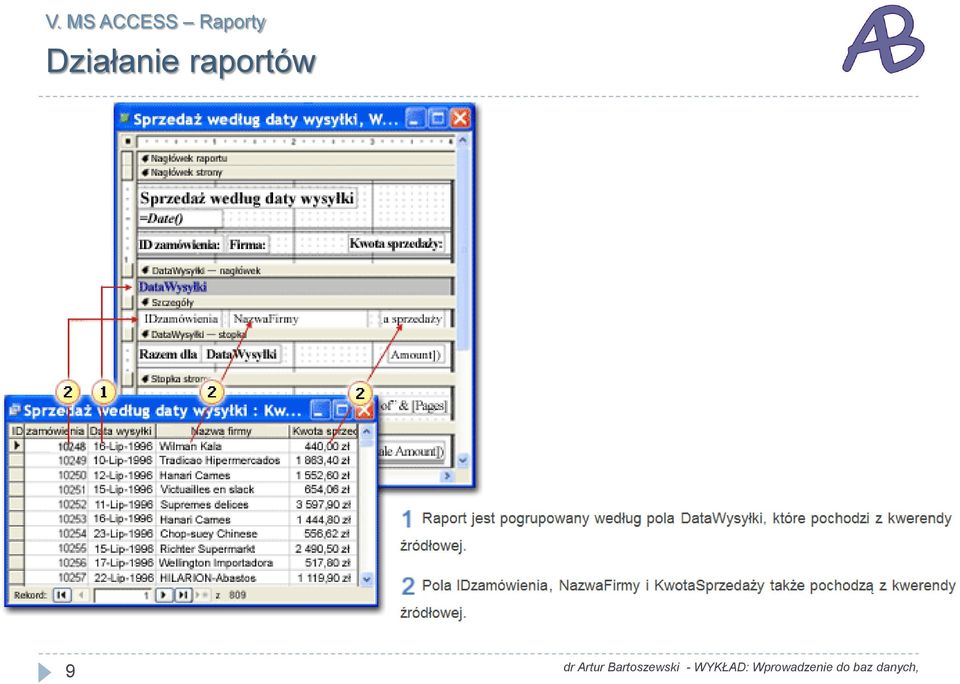Viewport: 960px width, 684px height.
Task: Go to last record in datasheet navigator
Action: coord(183,595)
